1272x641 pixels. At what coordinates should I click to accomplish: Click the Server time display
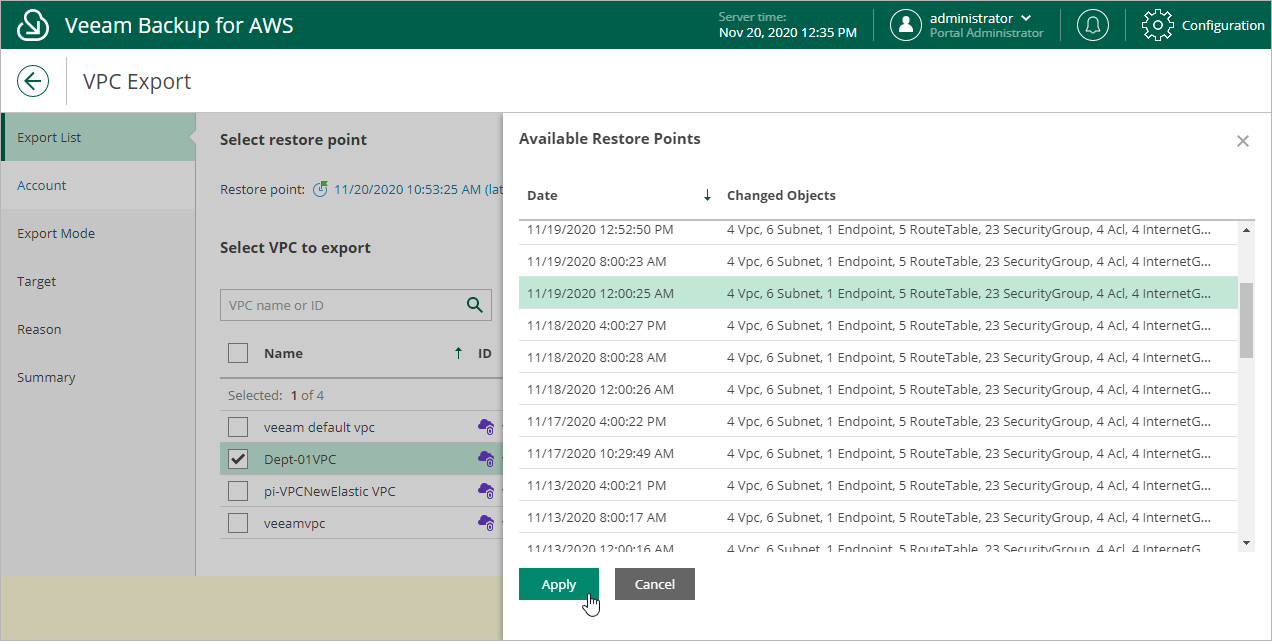click(x=788, y=25)
